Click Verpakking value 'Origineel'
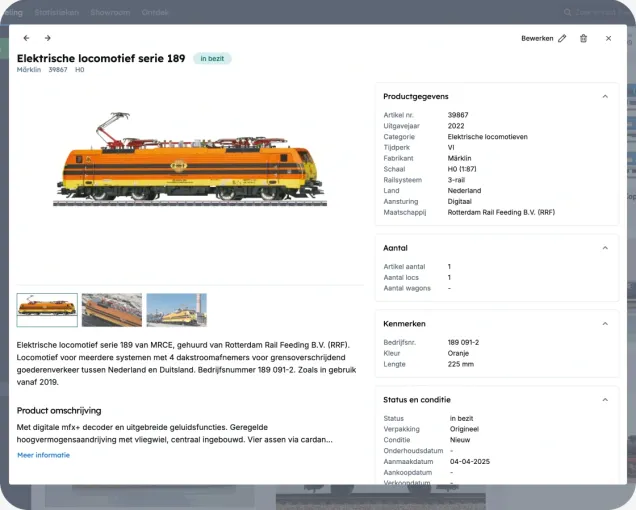This screenshot has width=636, height=510. (464, 429)
